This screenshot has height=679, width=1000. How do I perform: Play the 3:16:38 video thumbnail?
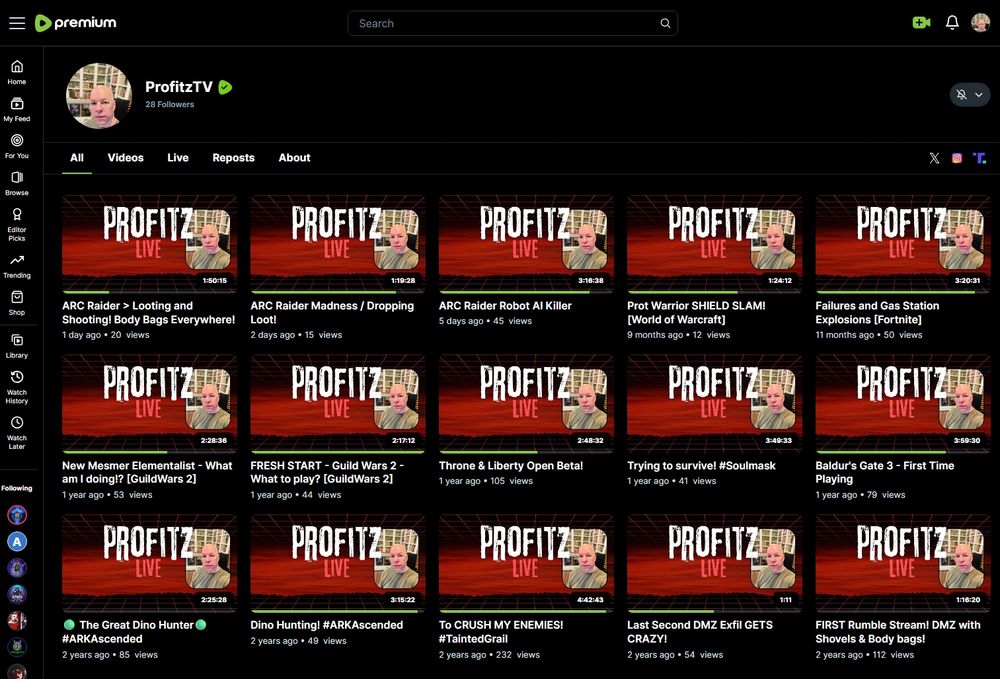click(526, 244)
